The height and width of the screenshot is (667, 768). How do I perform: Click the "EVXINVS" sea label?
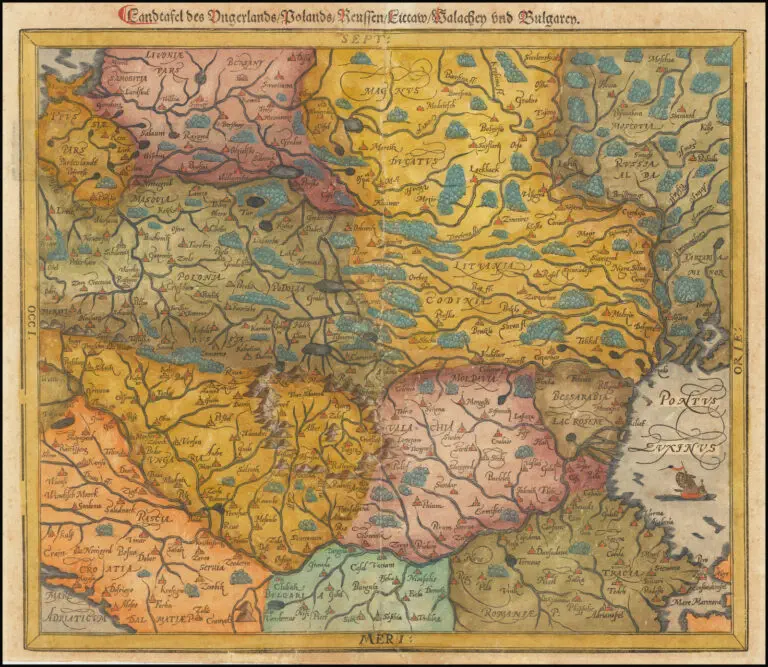pos(680,448)
